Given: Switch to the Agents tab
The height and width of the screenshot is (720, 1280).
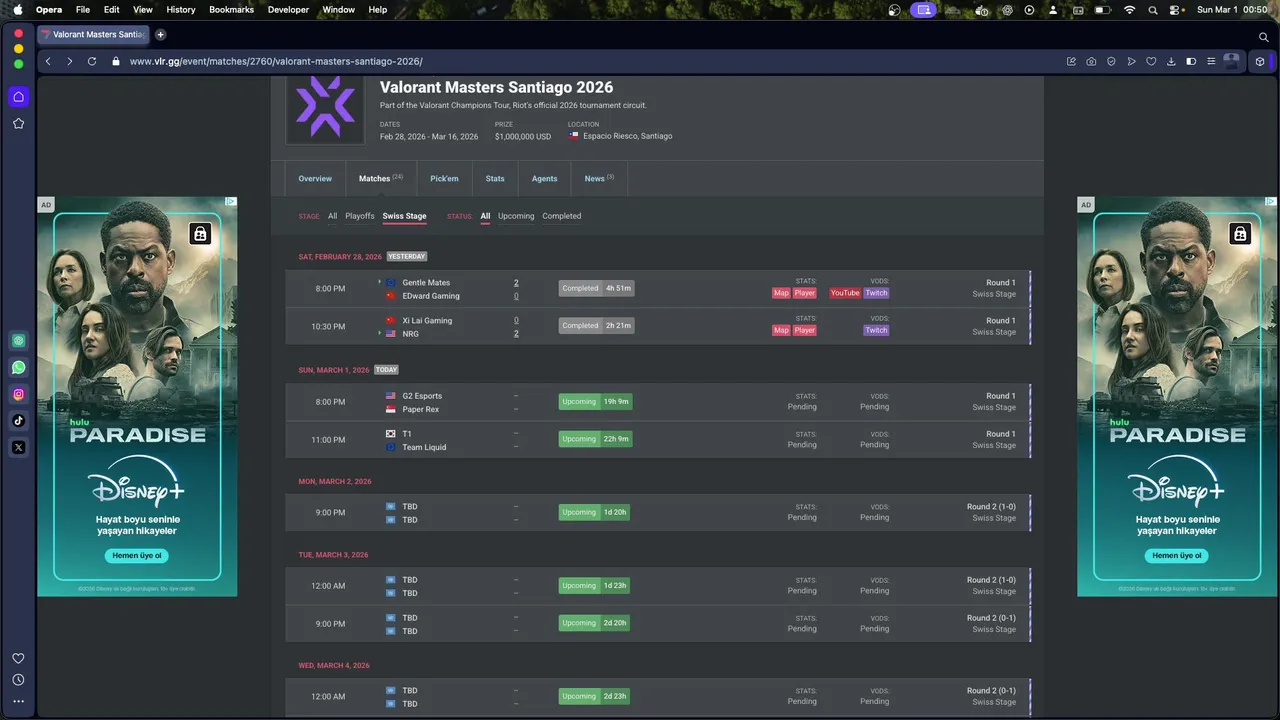Looking at the screenshot, I should (x=545, y=179).
